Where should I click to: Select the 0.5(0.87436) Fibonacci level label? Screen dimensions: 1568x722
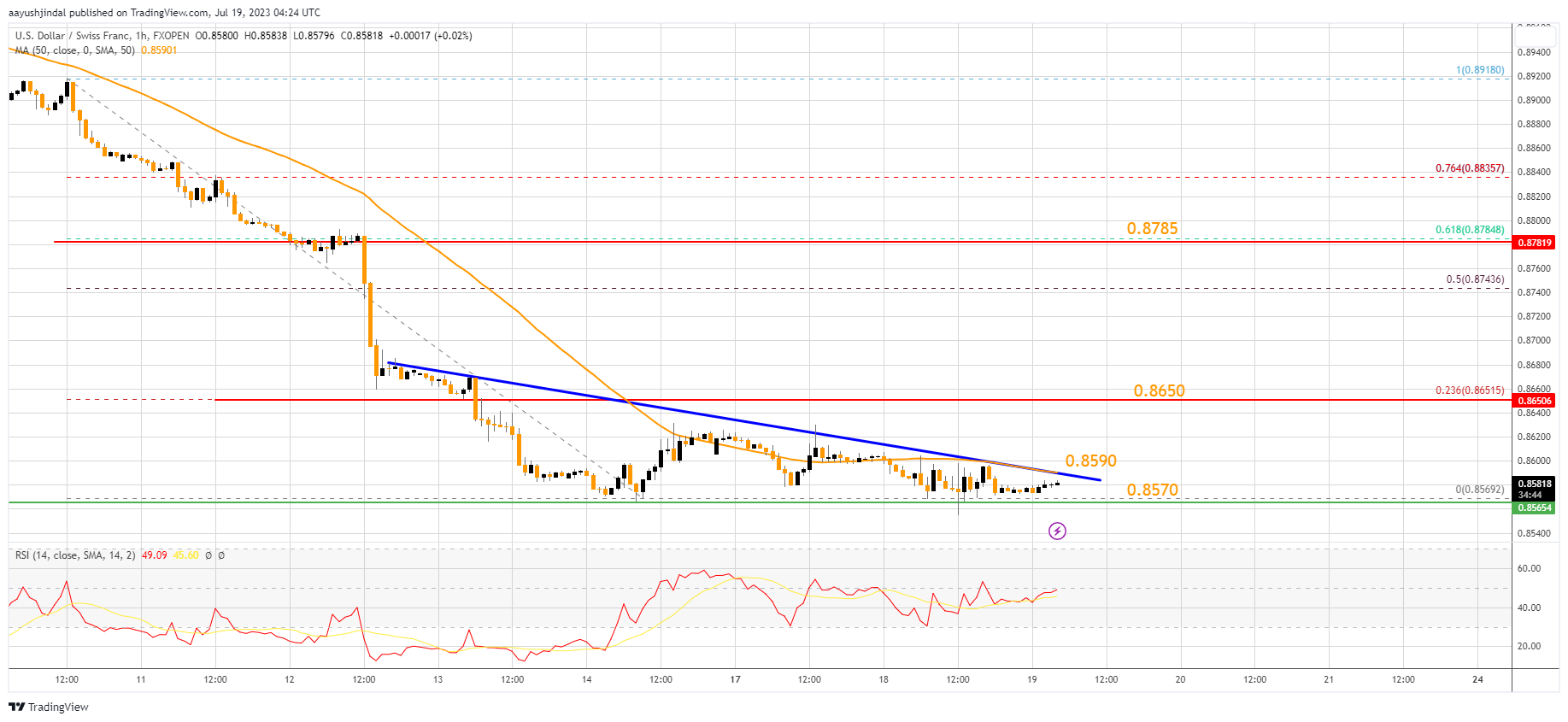coord(1475,279)
